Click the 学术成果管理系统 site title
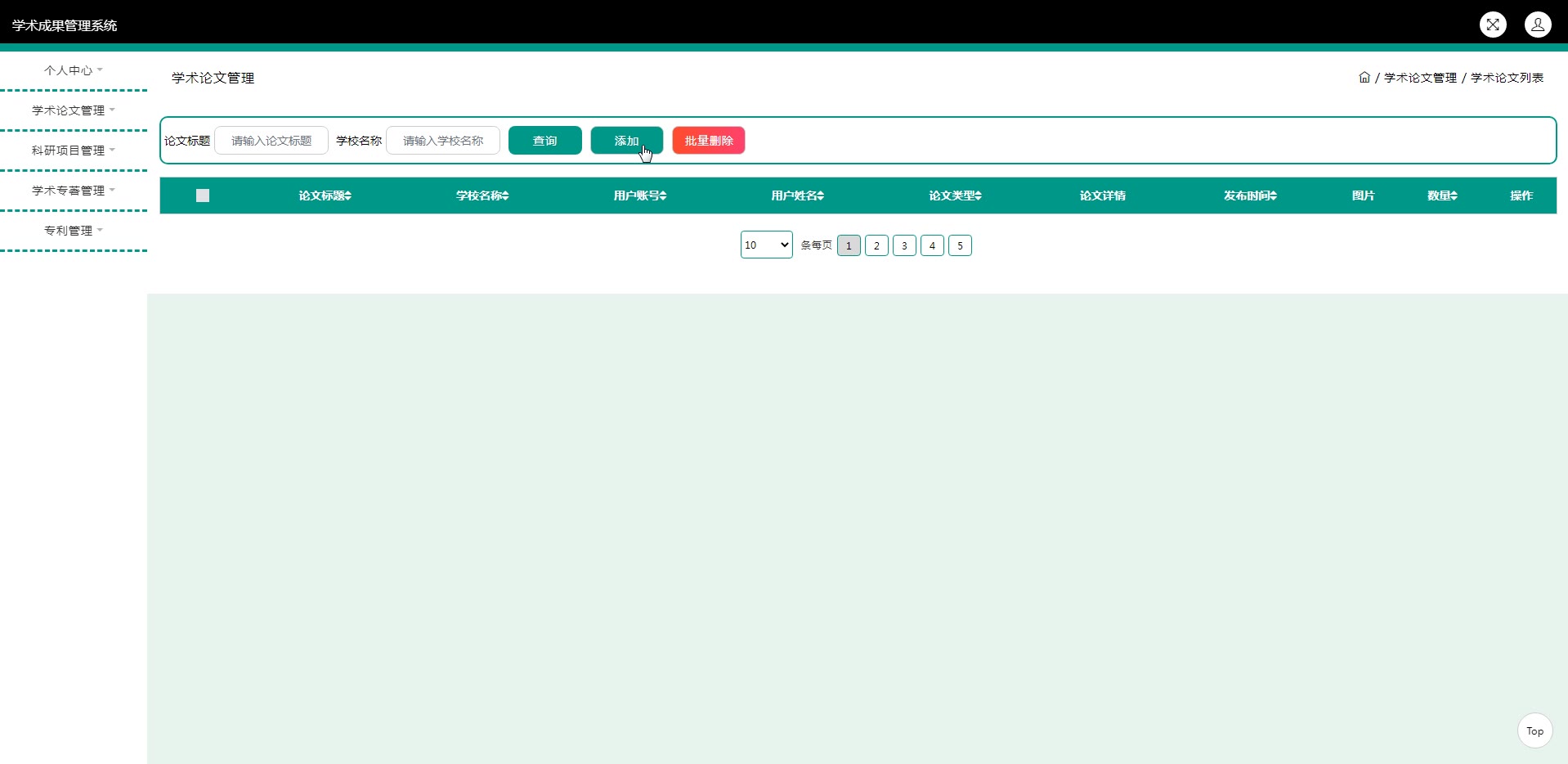The image size is (1568, 764). tap(65, 25)
